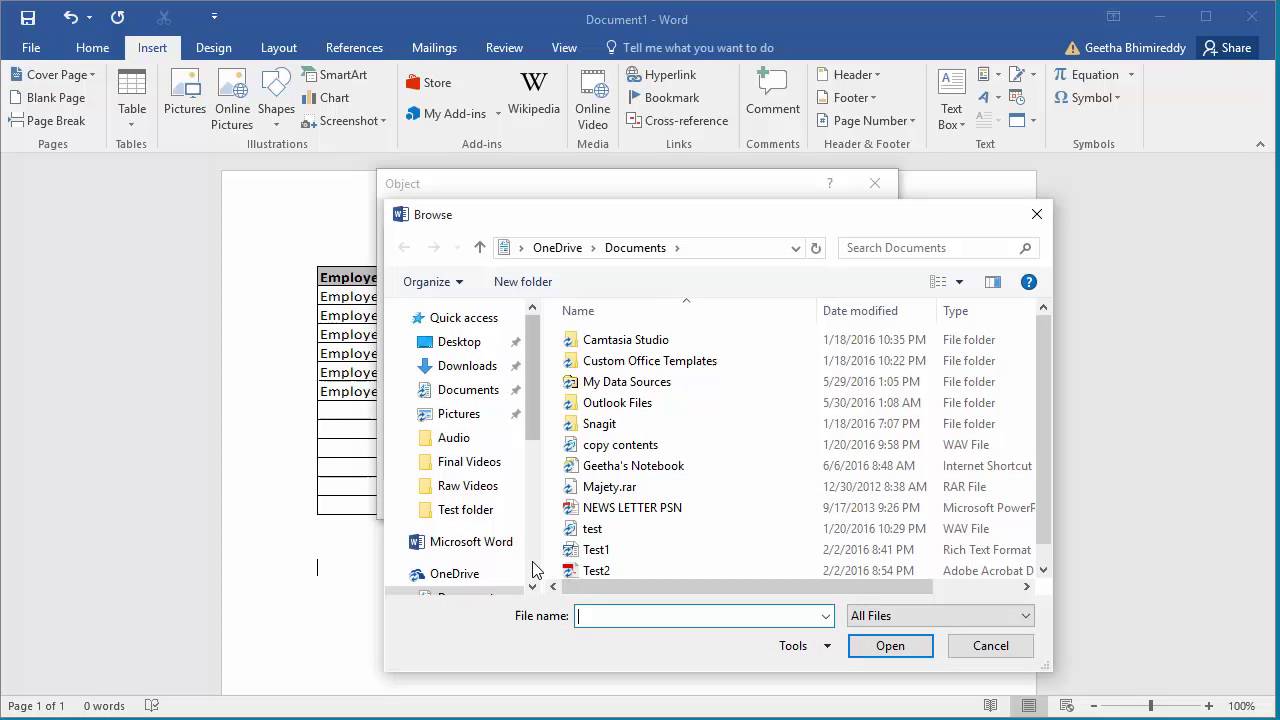
Task: Switch to Web Layout view in status bar
Action: click(x=1066, y=706)
